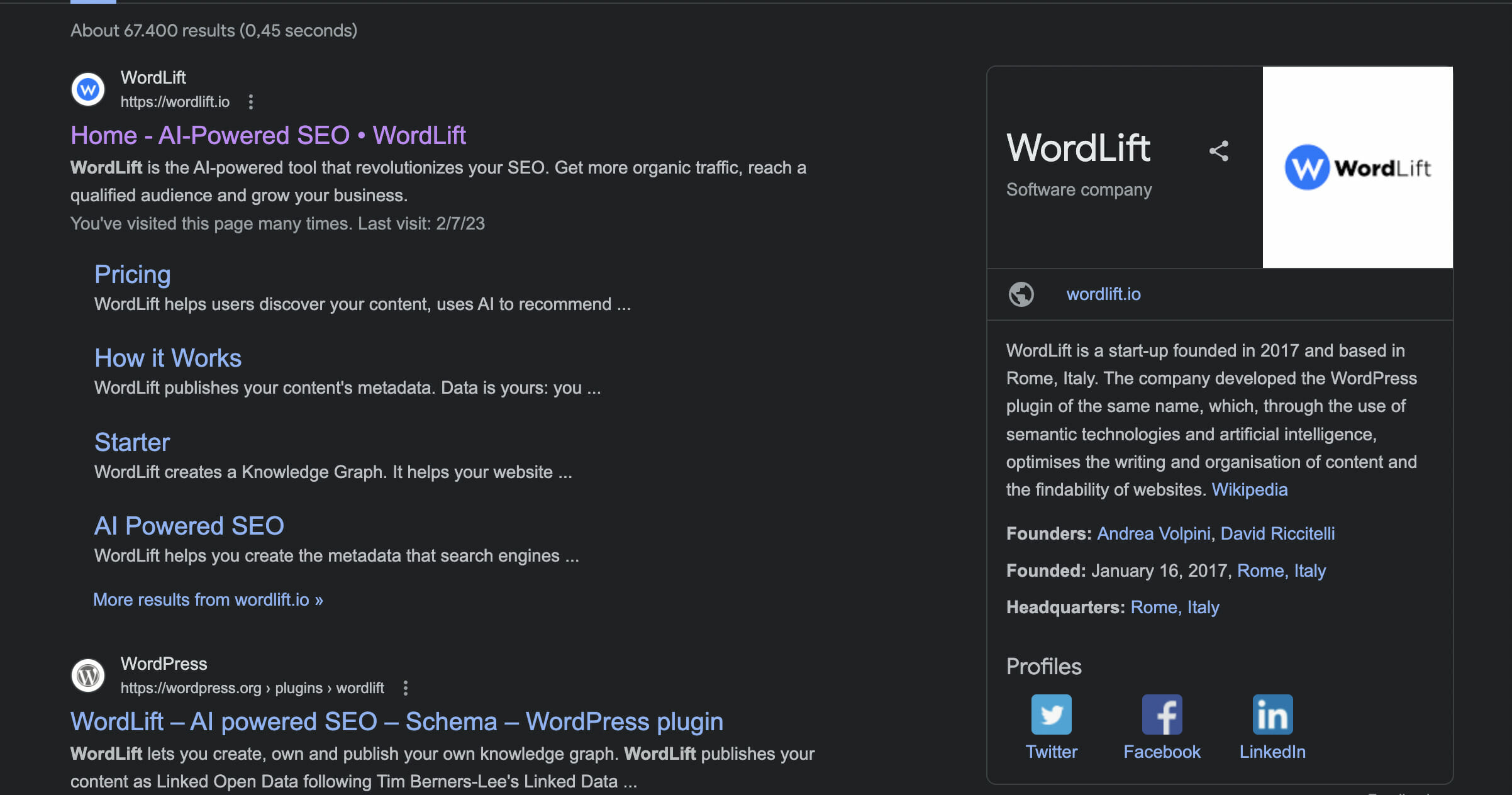
Task: Click 'WordLift publishes your content's metadata' snippet
Action: [x=348, y=387]
